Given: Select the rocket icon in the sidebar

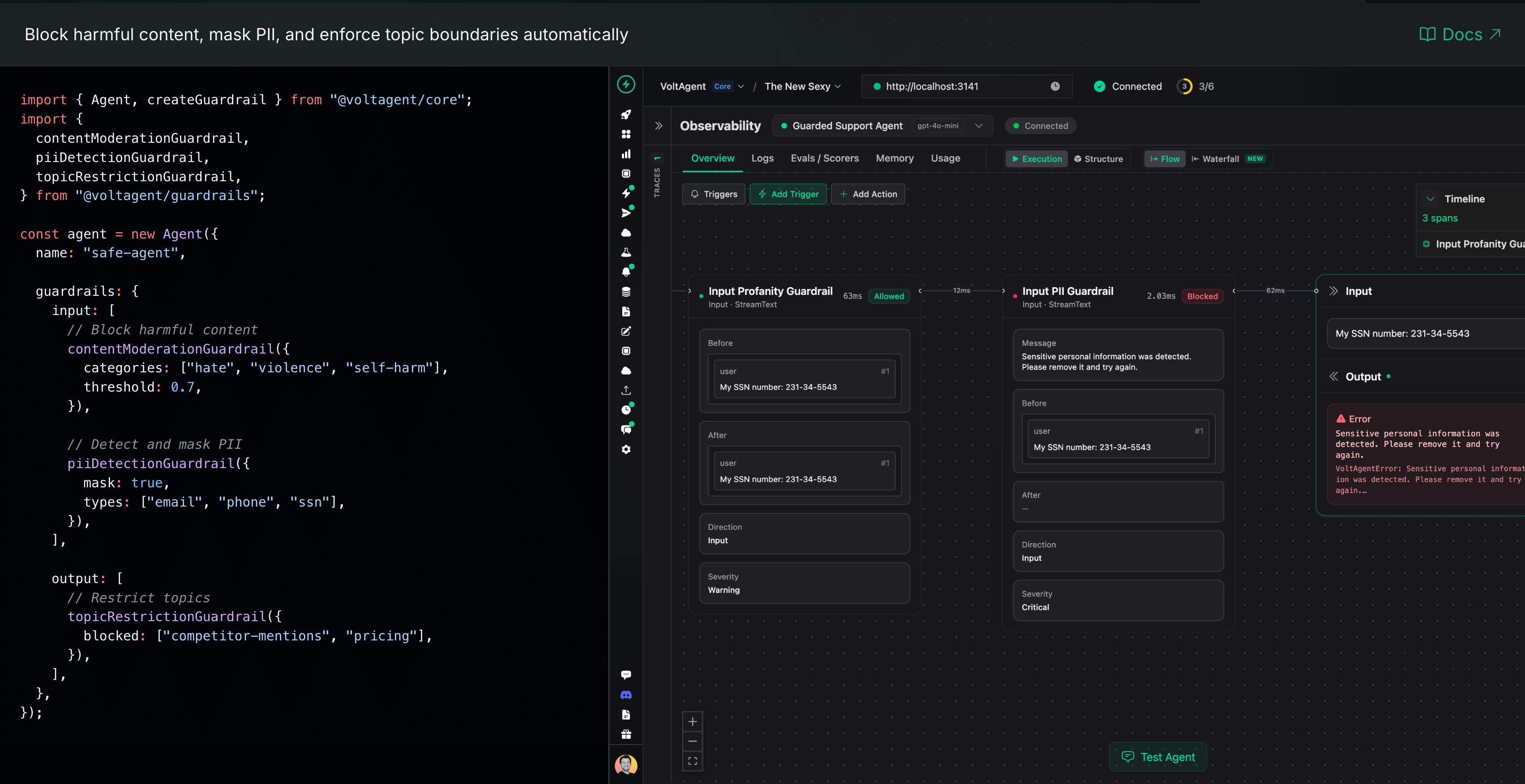Looking at the screenshot, I should coord(626,114).
